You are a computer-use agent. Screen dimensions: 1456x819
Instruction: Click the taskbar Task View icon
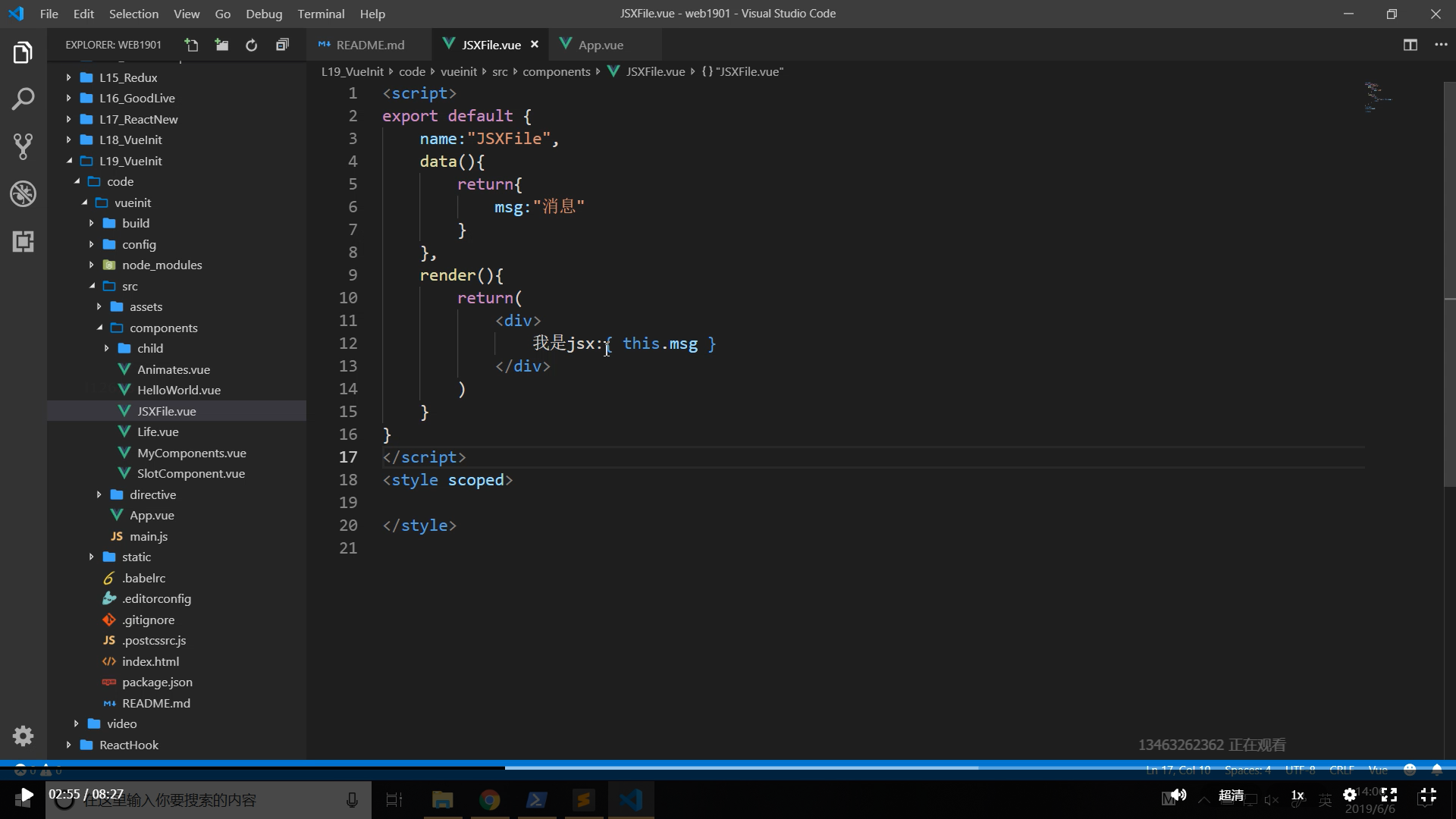click(394, 800)
